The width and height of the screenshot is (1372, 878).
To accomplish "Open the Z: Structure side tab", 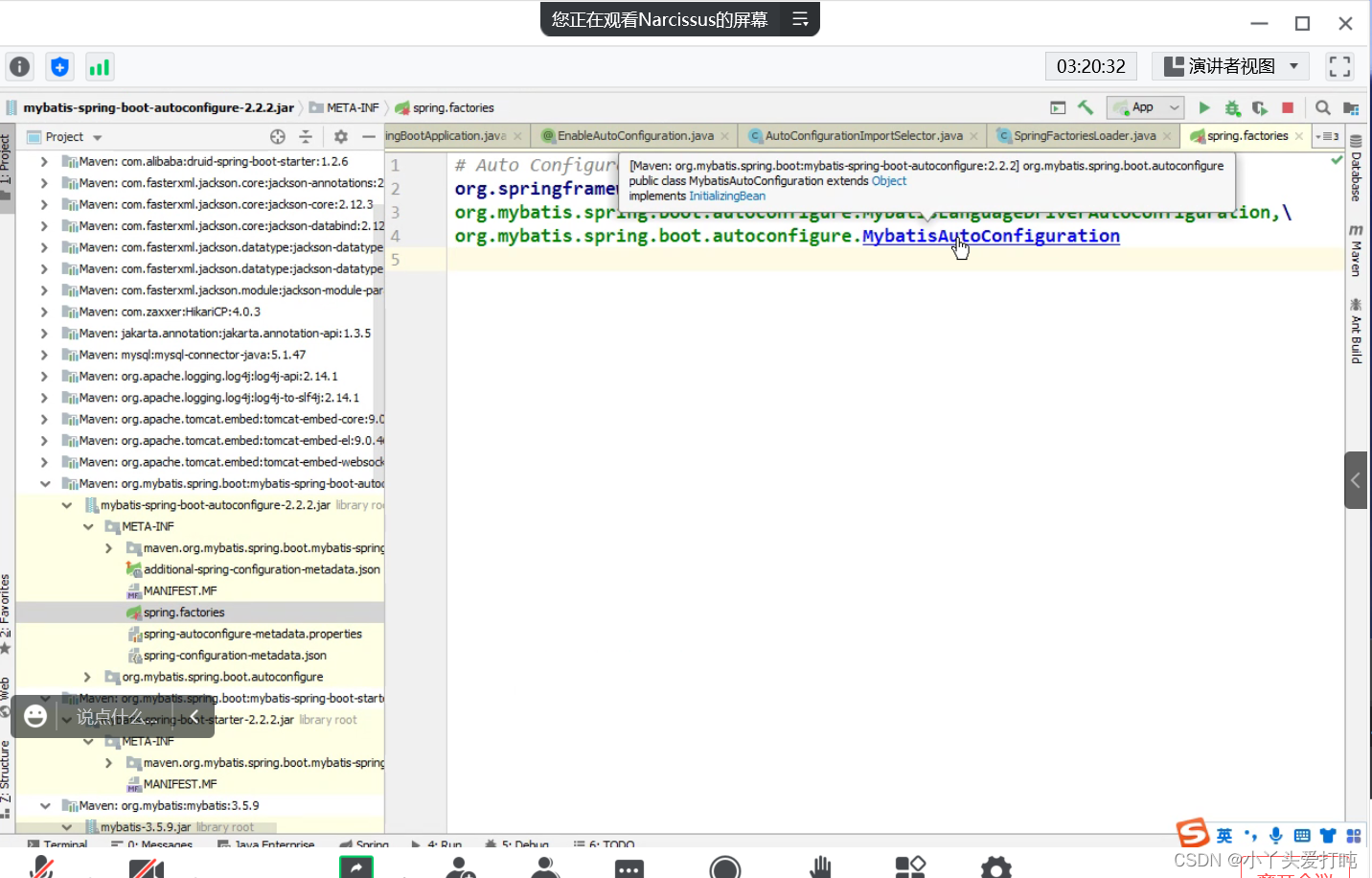I will point(7,778).
